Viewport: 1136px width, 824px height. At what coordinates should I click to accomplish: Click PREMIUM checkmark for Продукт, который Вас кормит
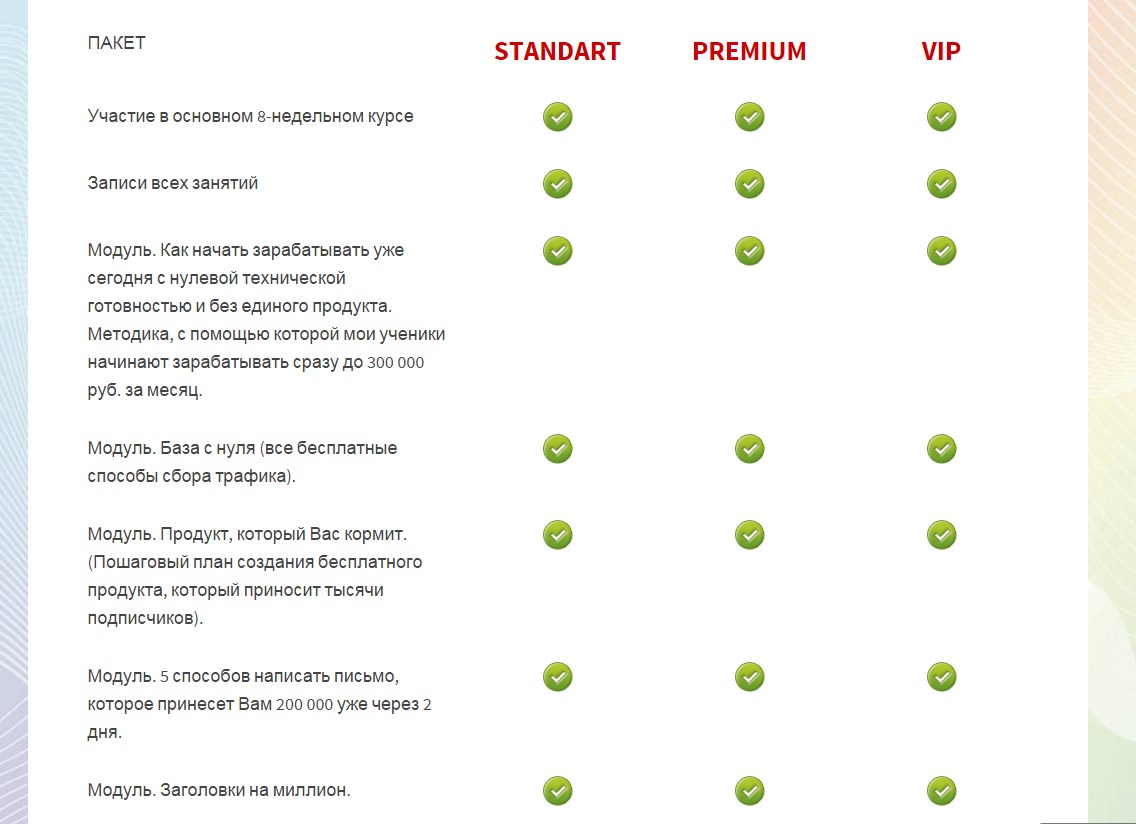click(749, 535)
